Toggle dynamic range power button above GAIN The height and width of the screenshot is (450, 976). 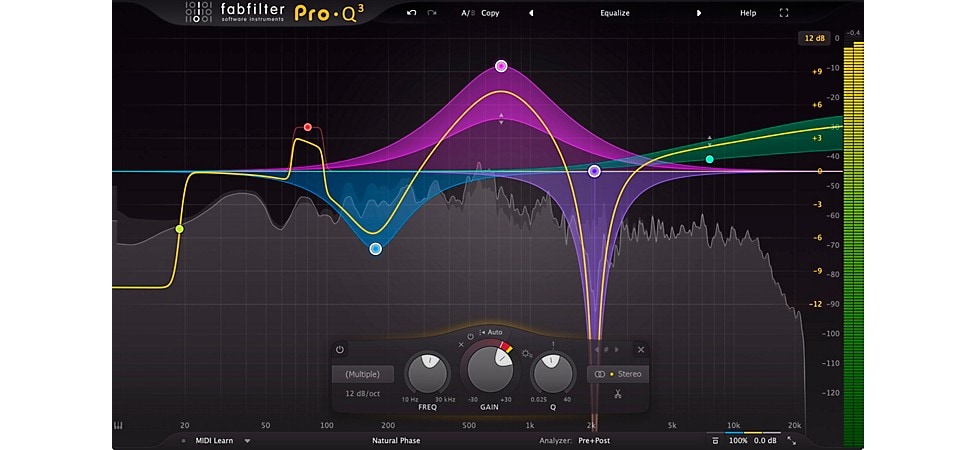point(471,336)
